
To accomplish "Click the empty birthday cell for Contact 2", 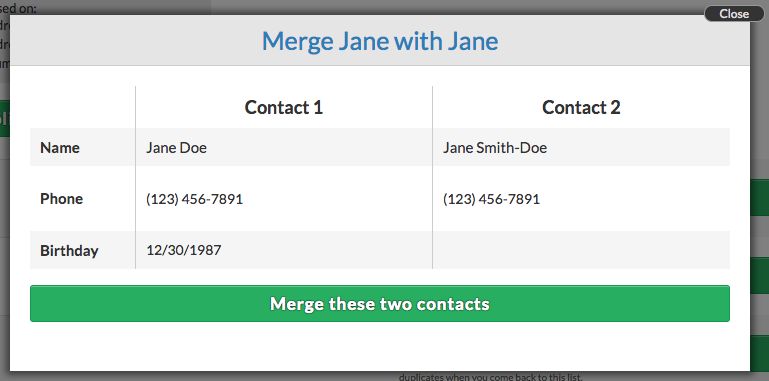I will (x=581, y=250).
